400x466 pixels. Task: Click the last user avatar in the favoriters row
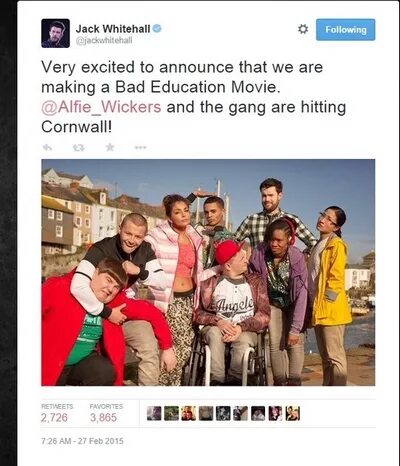coord(293,413)
